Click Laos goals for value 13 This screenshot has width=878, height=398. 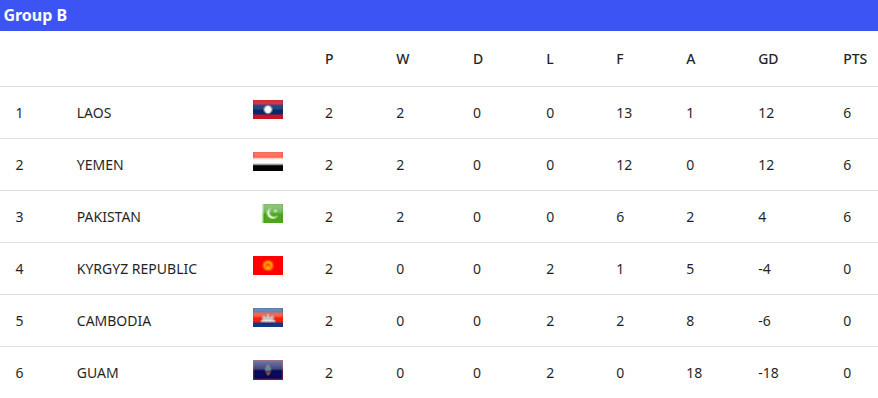624,113
